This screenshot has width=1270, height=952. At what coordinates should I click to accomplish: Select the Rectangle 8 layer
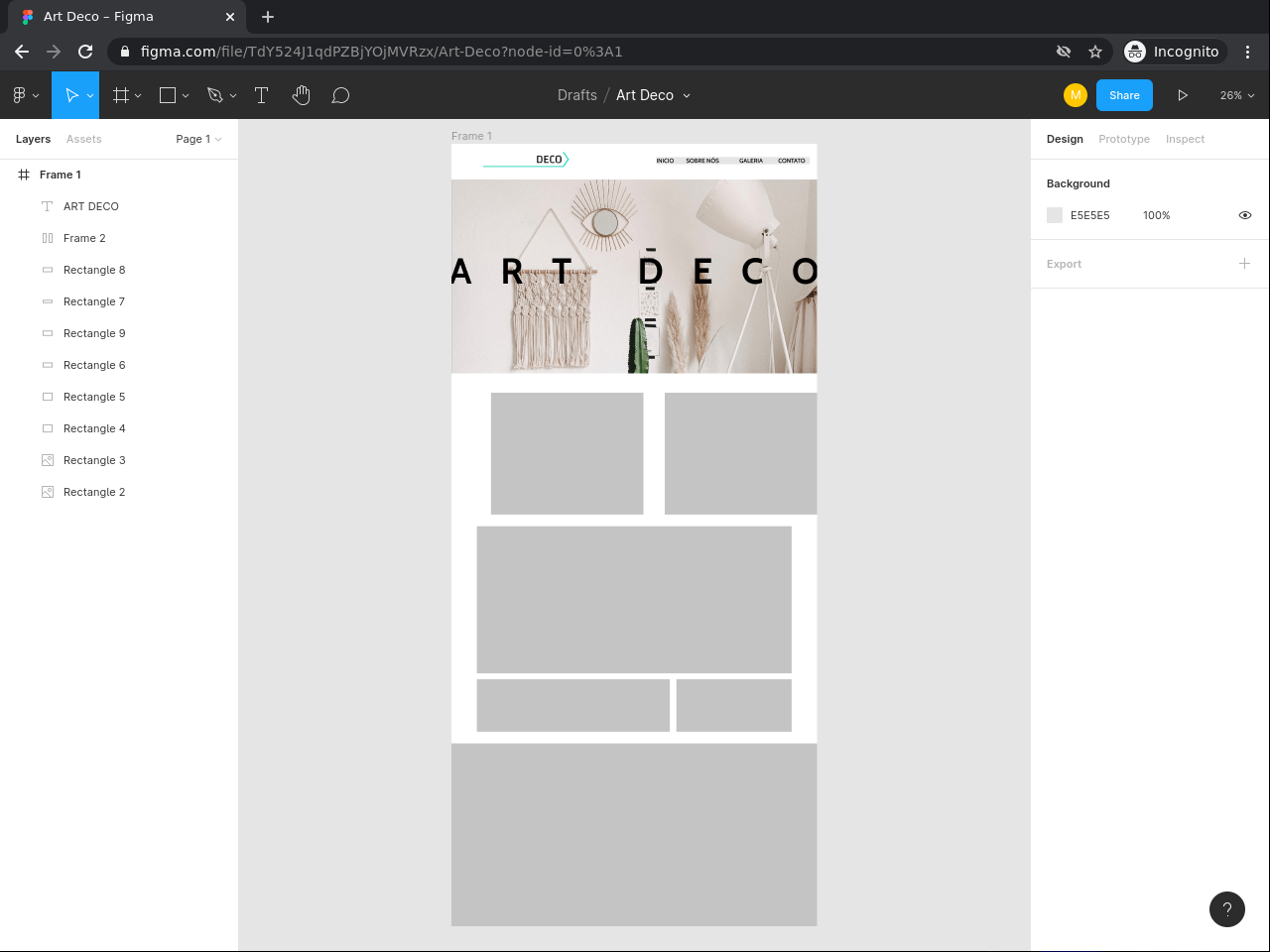tap(119, 270)
